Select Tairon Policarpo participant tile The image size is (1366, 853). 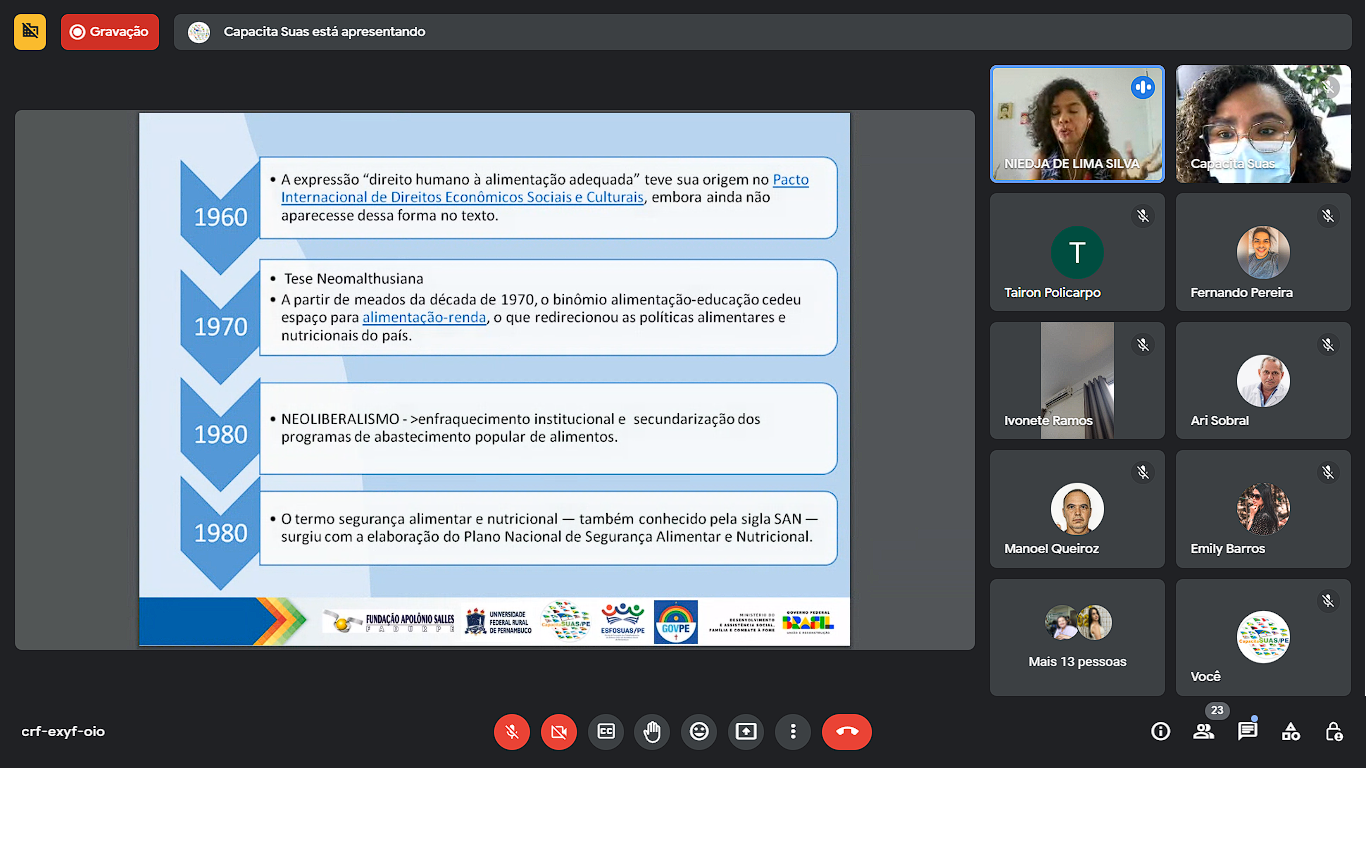[1077, 252]
